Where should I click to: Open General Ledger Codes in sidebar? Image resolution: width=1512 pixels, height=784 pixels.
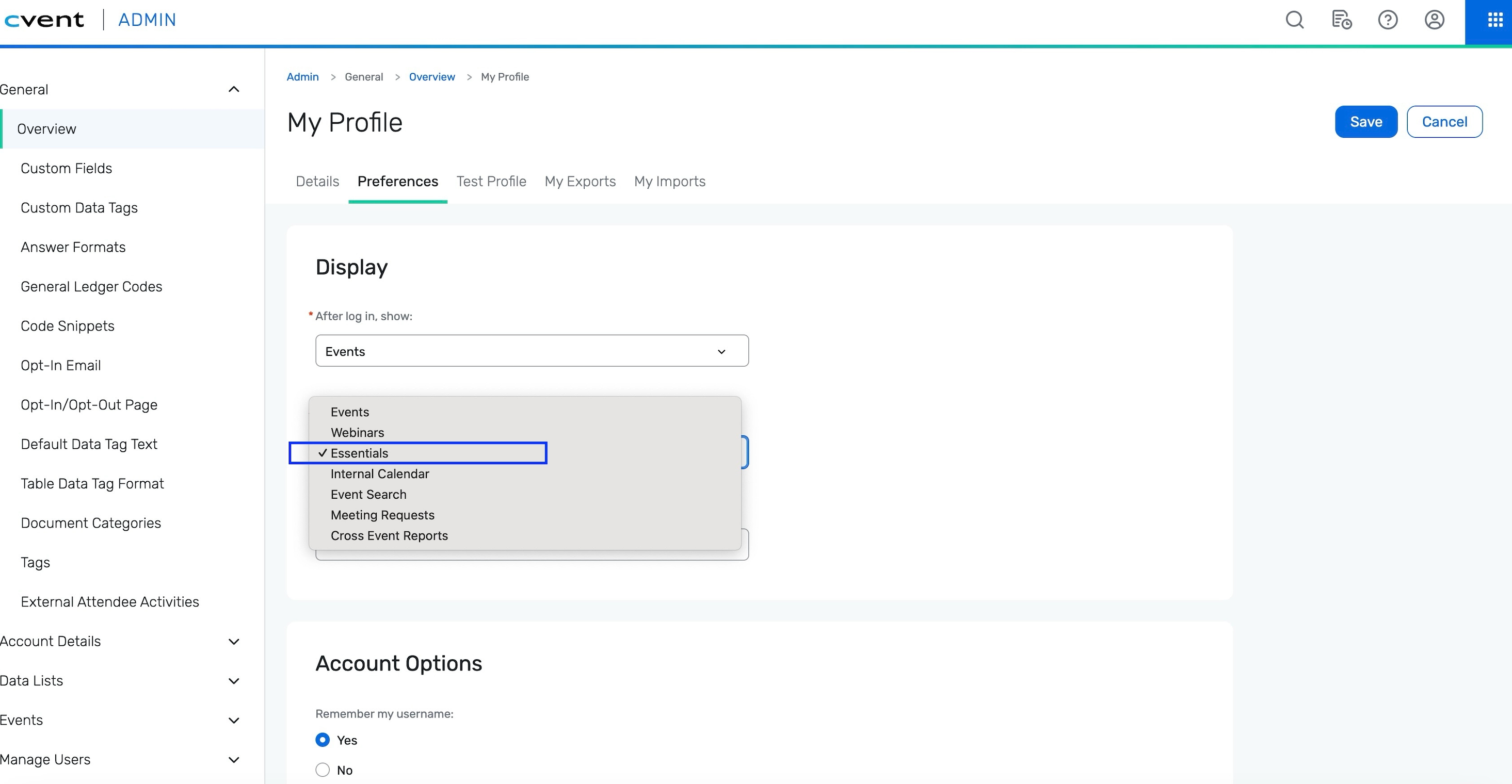(91, 286)
